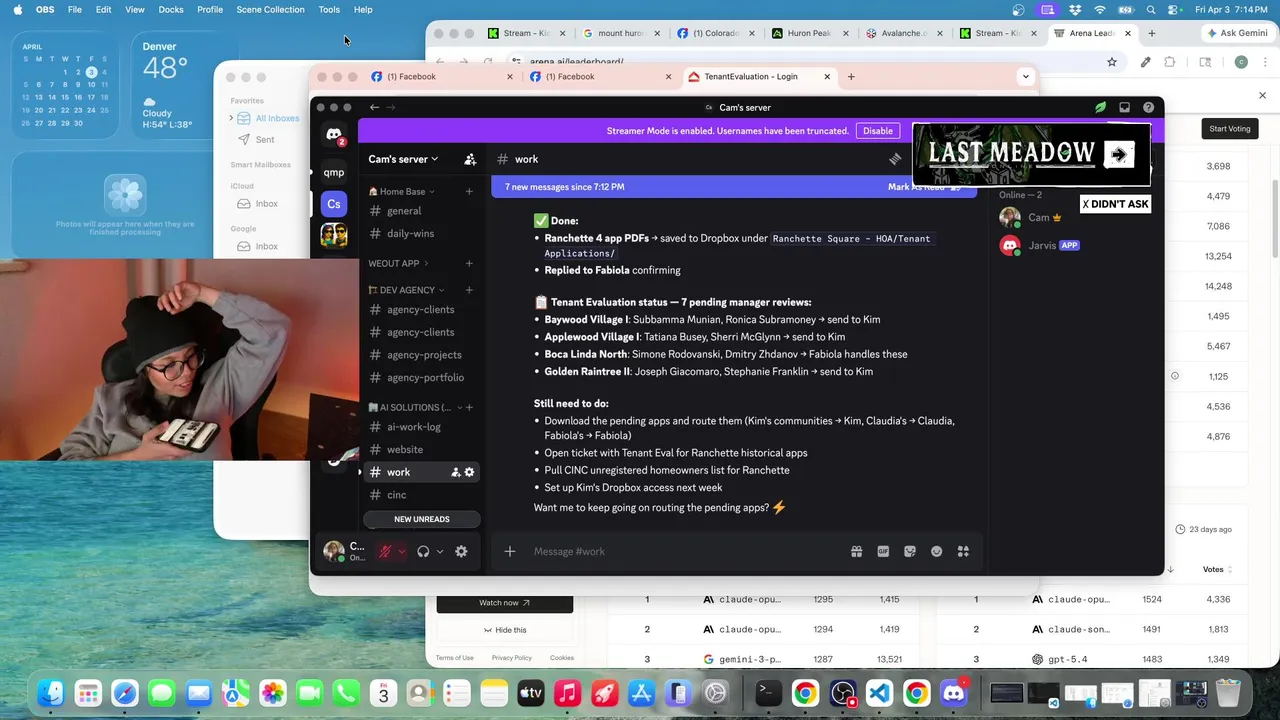
Task: Switch to TenantEvaluation - Login tab
Action: coord(760,76)
